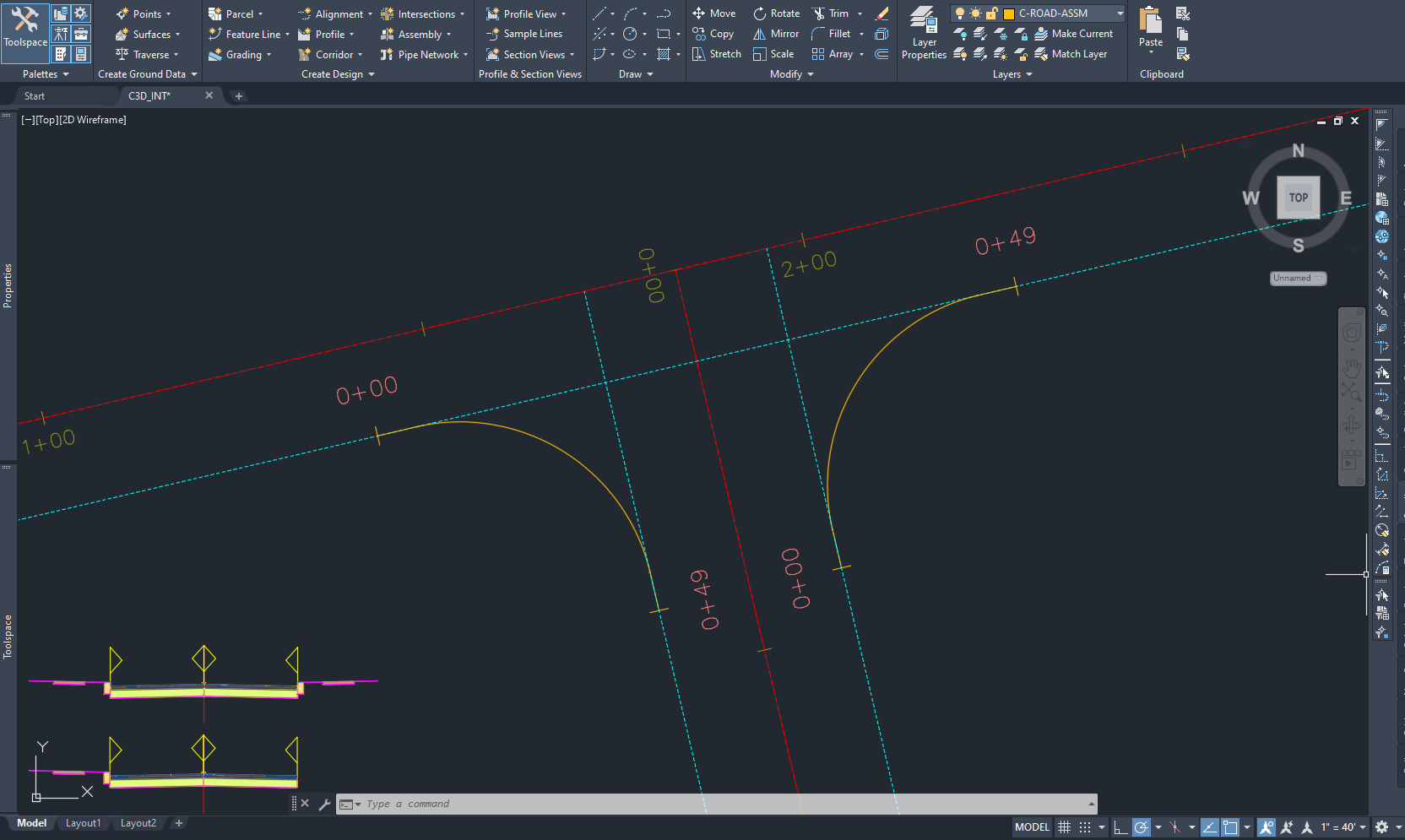Select the Copy tool
Screen dimensions: 1405x840
(x=713, y=34)
